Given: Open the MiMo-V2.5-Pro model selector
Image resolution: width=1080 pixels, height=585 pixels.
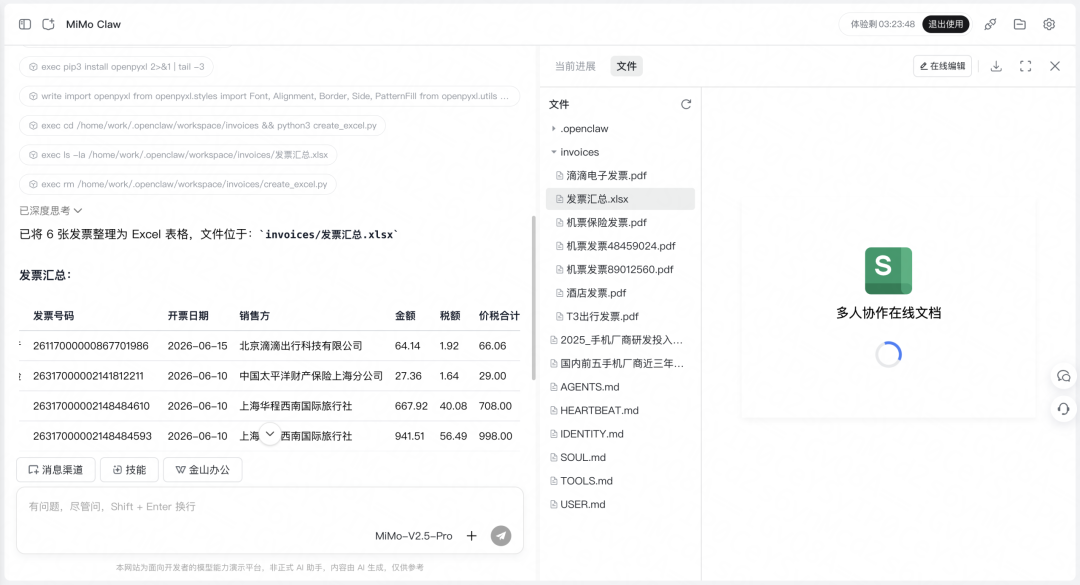Looking at the screenshot, I should (x=413, y=535).
